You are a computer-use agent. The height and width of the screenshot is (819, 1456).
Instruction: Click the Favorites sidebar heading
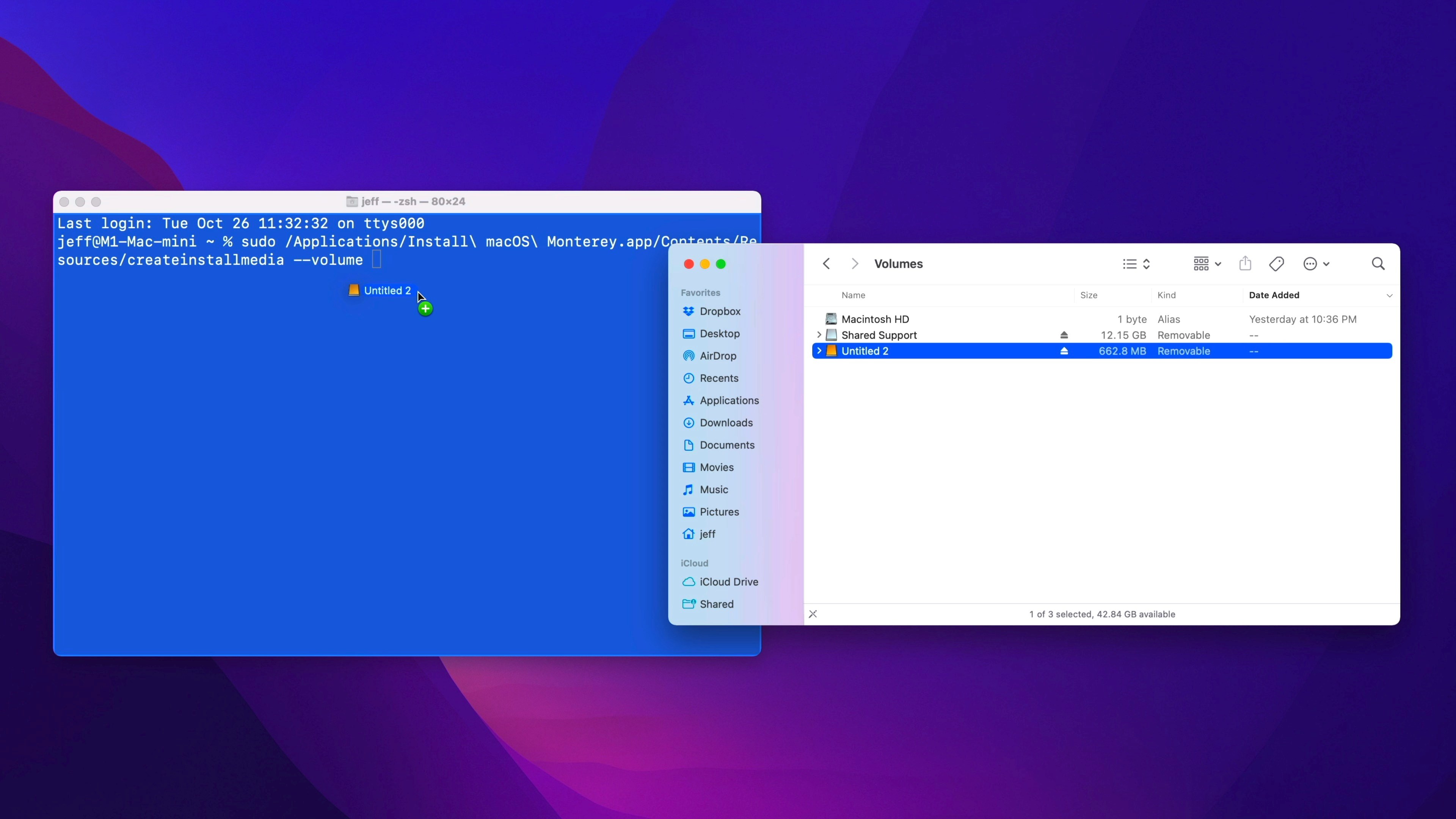coord(700,293)
